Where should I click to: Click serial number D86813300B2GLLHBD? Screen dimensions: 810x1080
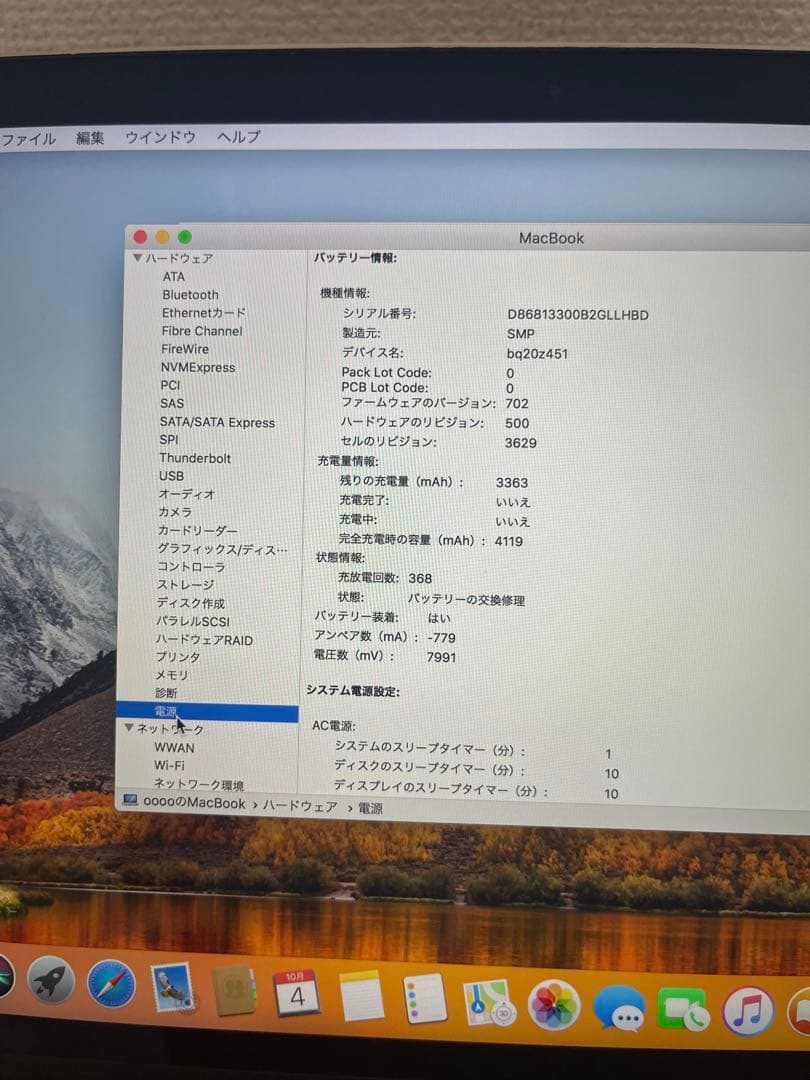(x=577, y=315)
